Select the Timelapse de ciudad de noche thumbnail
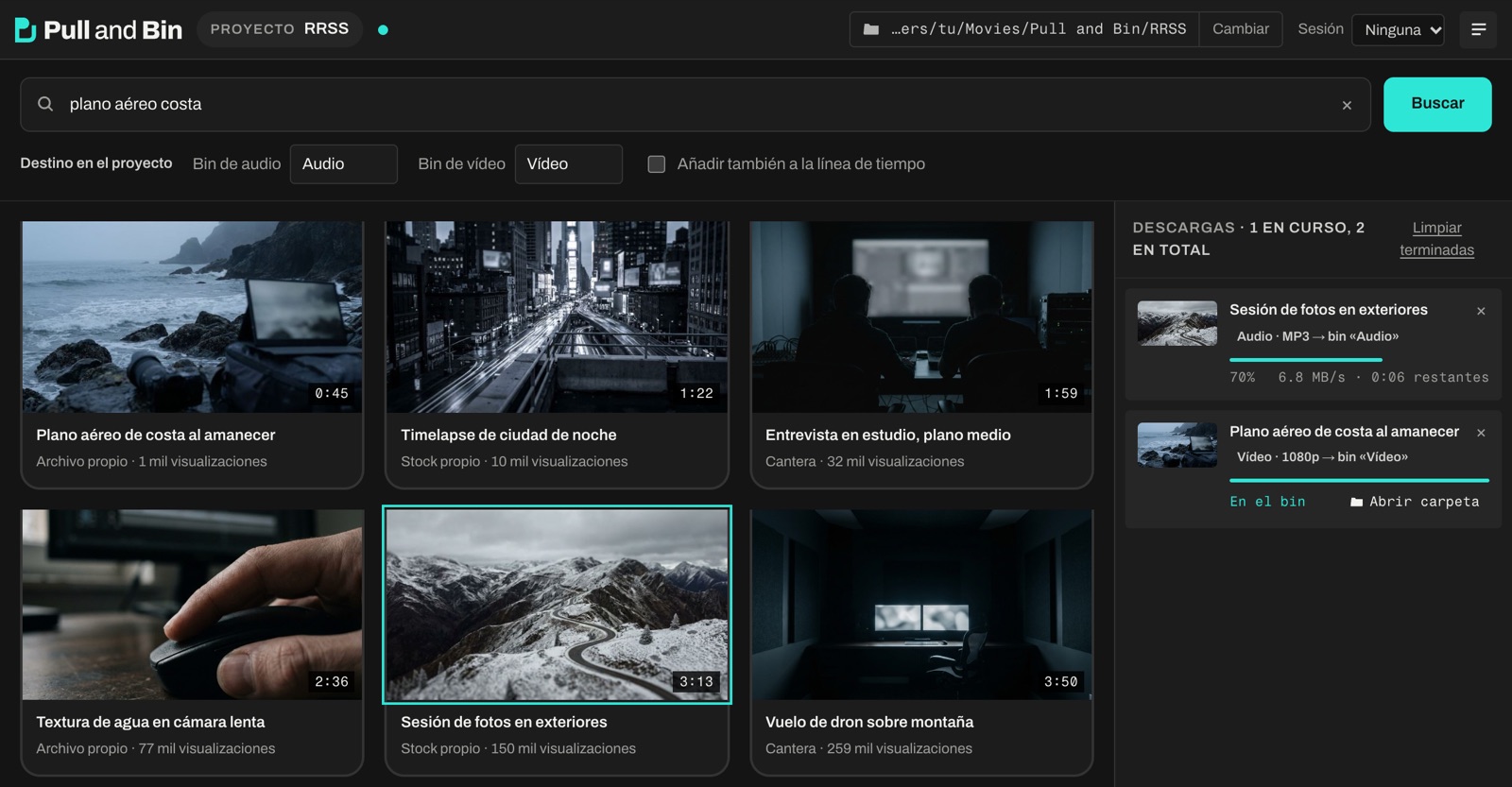Image resolution: width=1512 pixels, height=787 pixels. tap(558, 317)
